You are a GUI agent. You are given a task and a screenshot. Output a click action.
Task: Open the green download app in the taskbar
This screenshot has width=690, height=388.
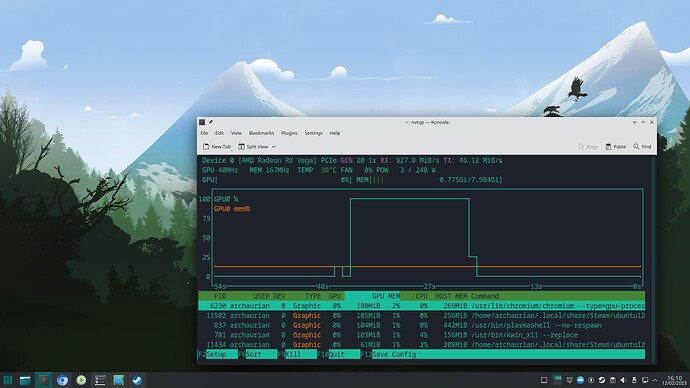(x=81, y=380)
